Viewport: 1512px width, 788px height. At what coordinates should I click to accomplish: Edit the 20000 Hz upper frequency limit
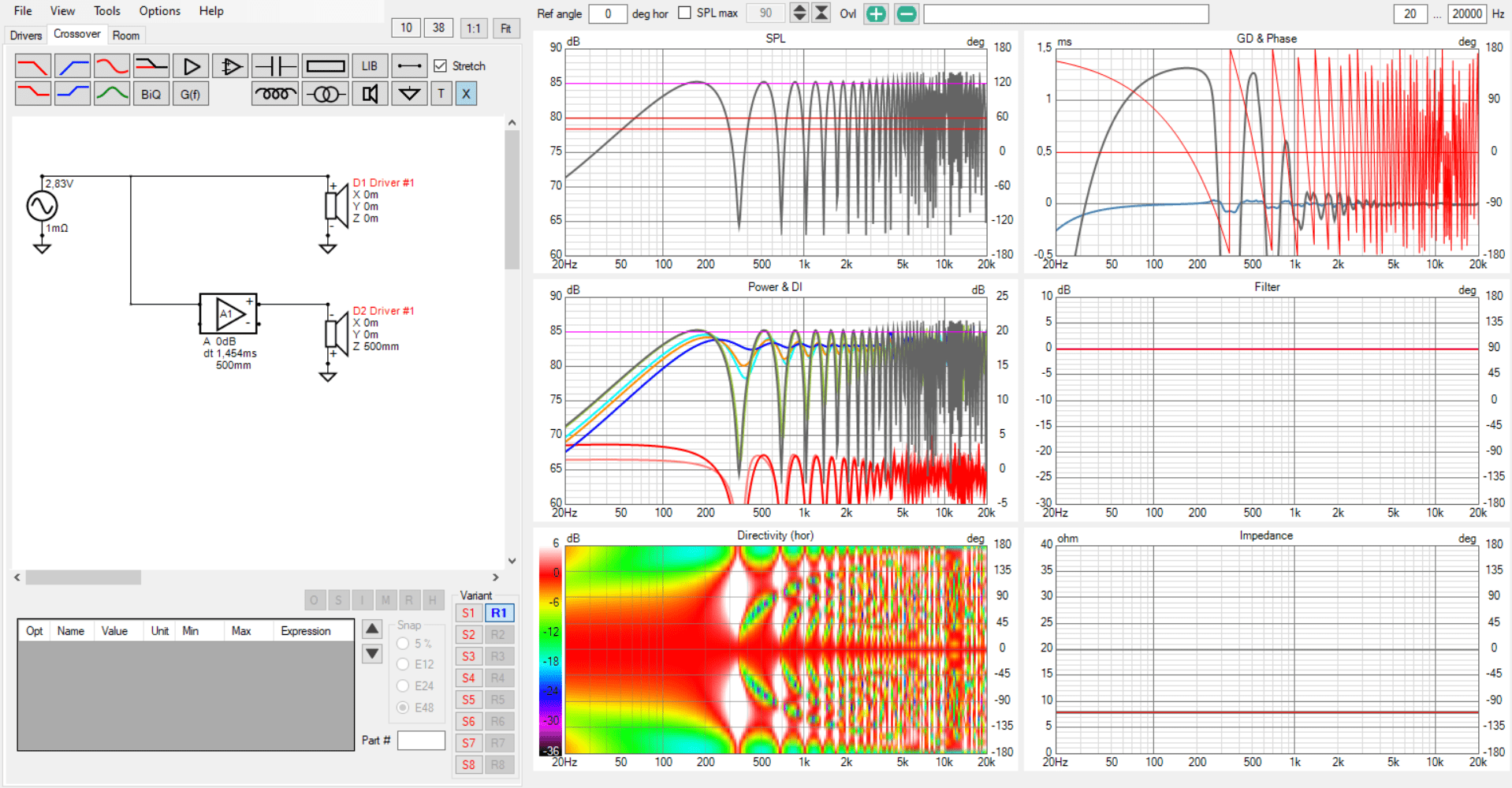tap(1467, 13)
